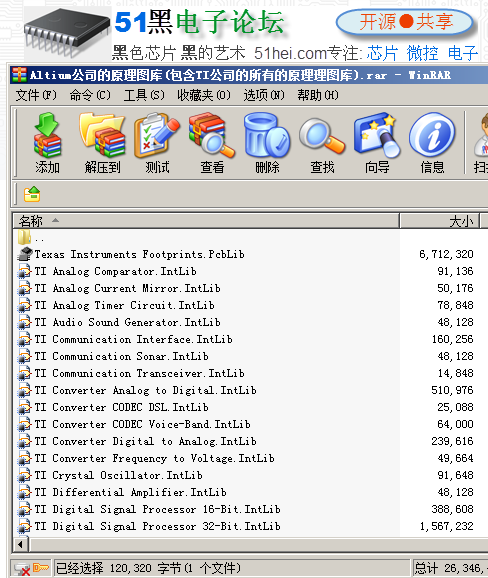
Task: Run the 测试 (Test) archive icon
Action: pyautogui.click(x=157, y=143)
